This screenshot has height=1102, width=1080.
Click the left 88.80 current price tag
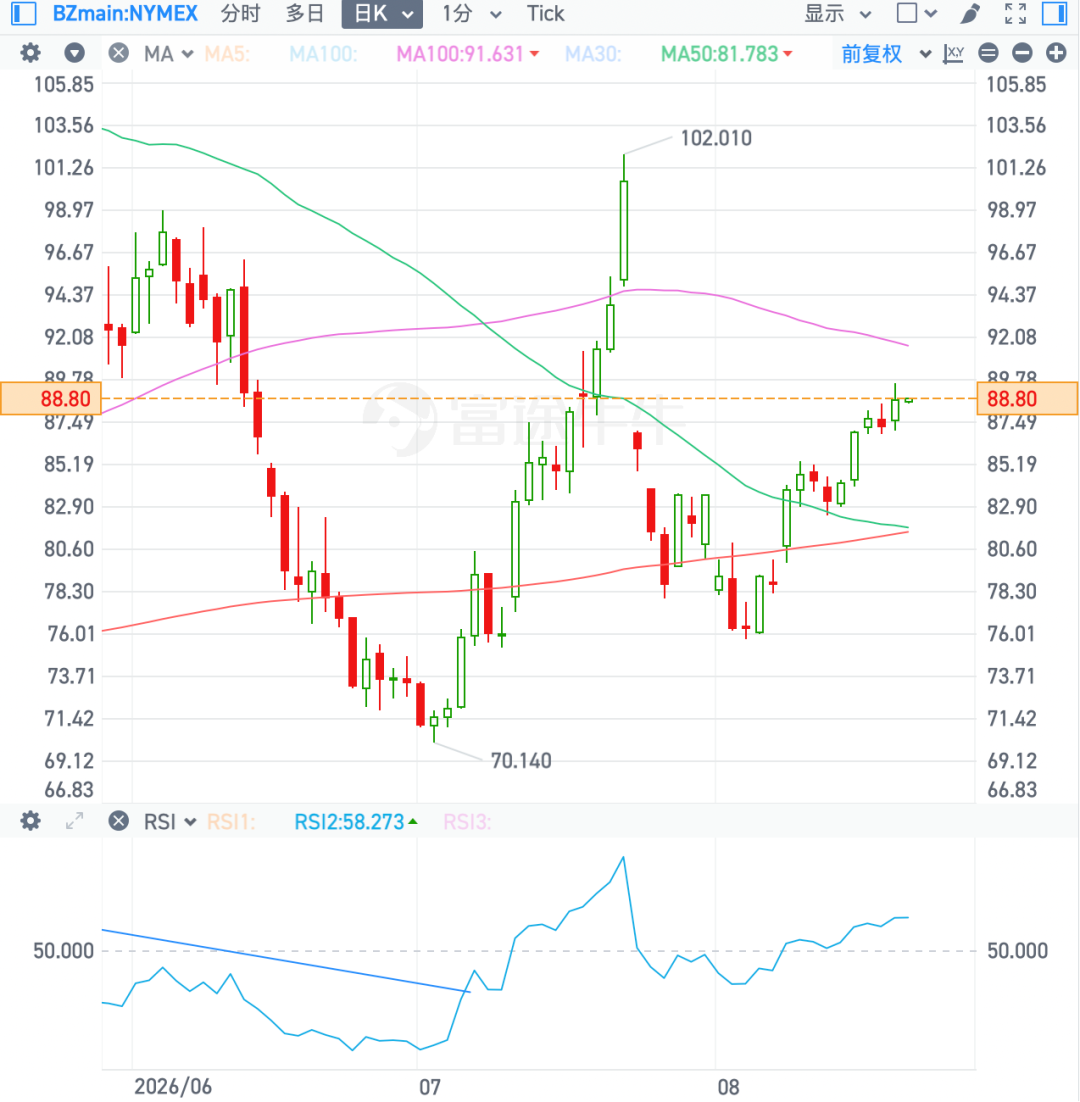51,398
